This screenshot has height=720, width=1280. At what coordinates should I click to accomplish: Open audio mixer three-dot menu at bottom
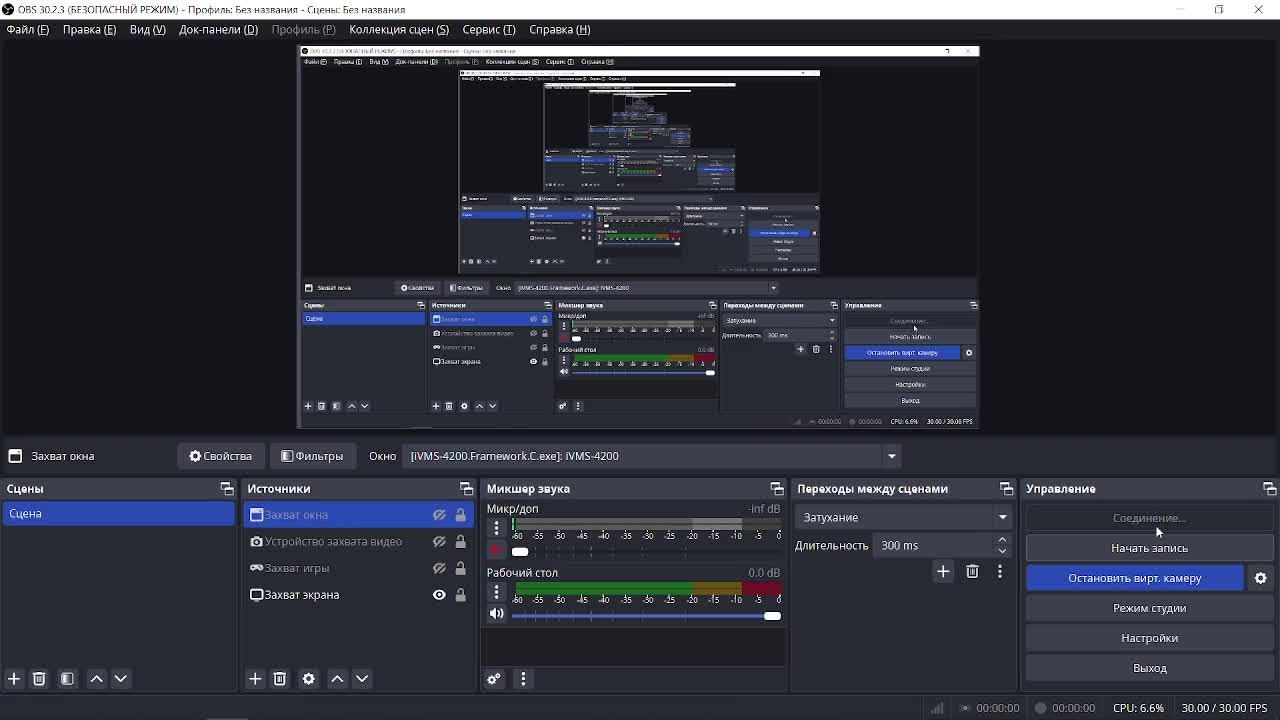[523, 679]
